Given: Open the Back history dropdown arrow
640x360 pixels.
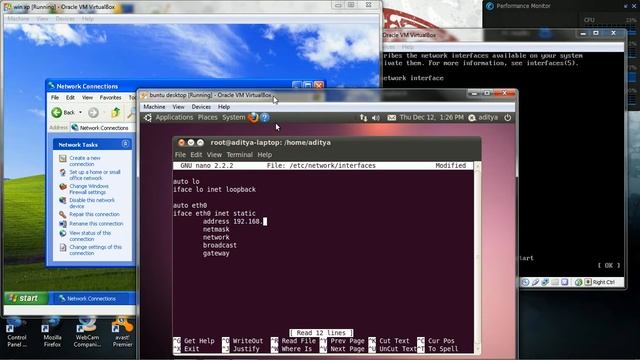Looking at the screenshot, I should (x=80, y=112).
